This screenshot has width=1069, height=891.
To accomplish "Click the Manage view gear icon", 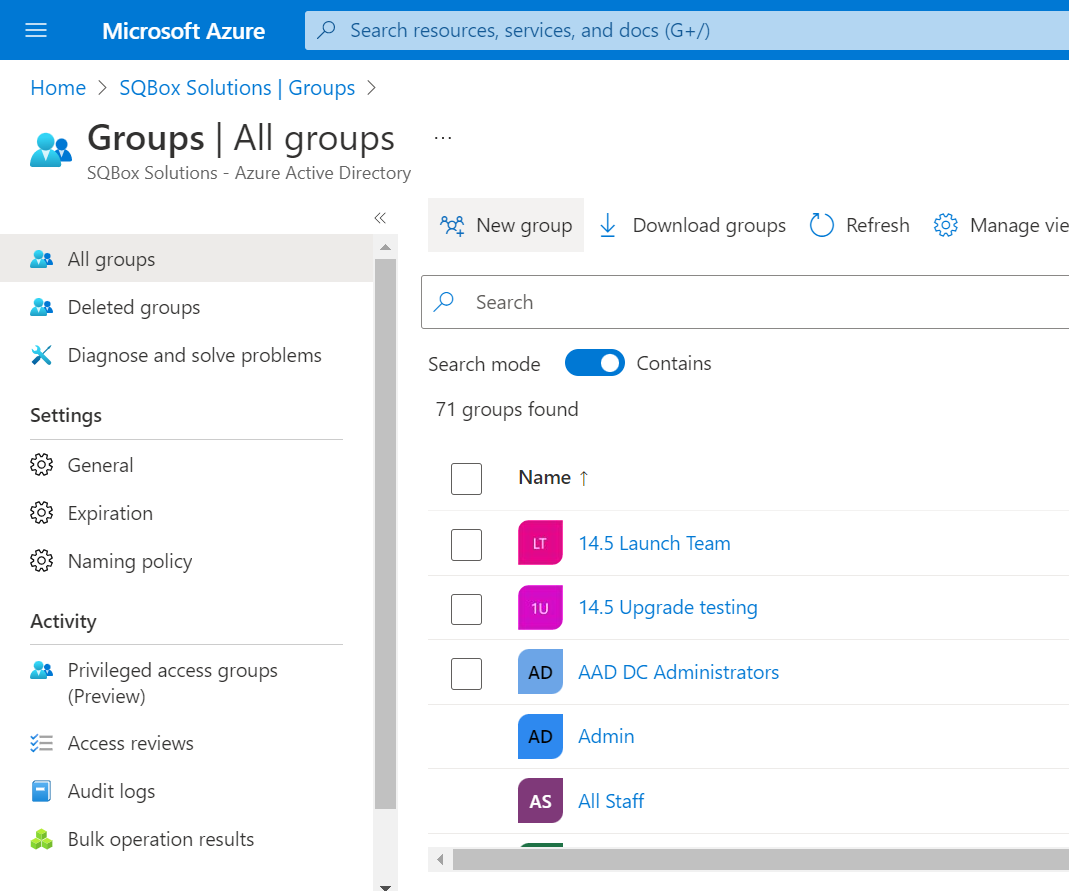I will point(946,225).
